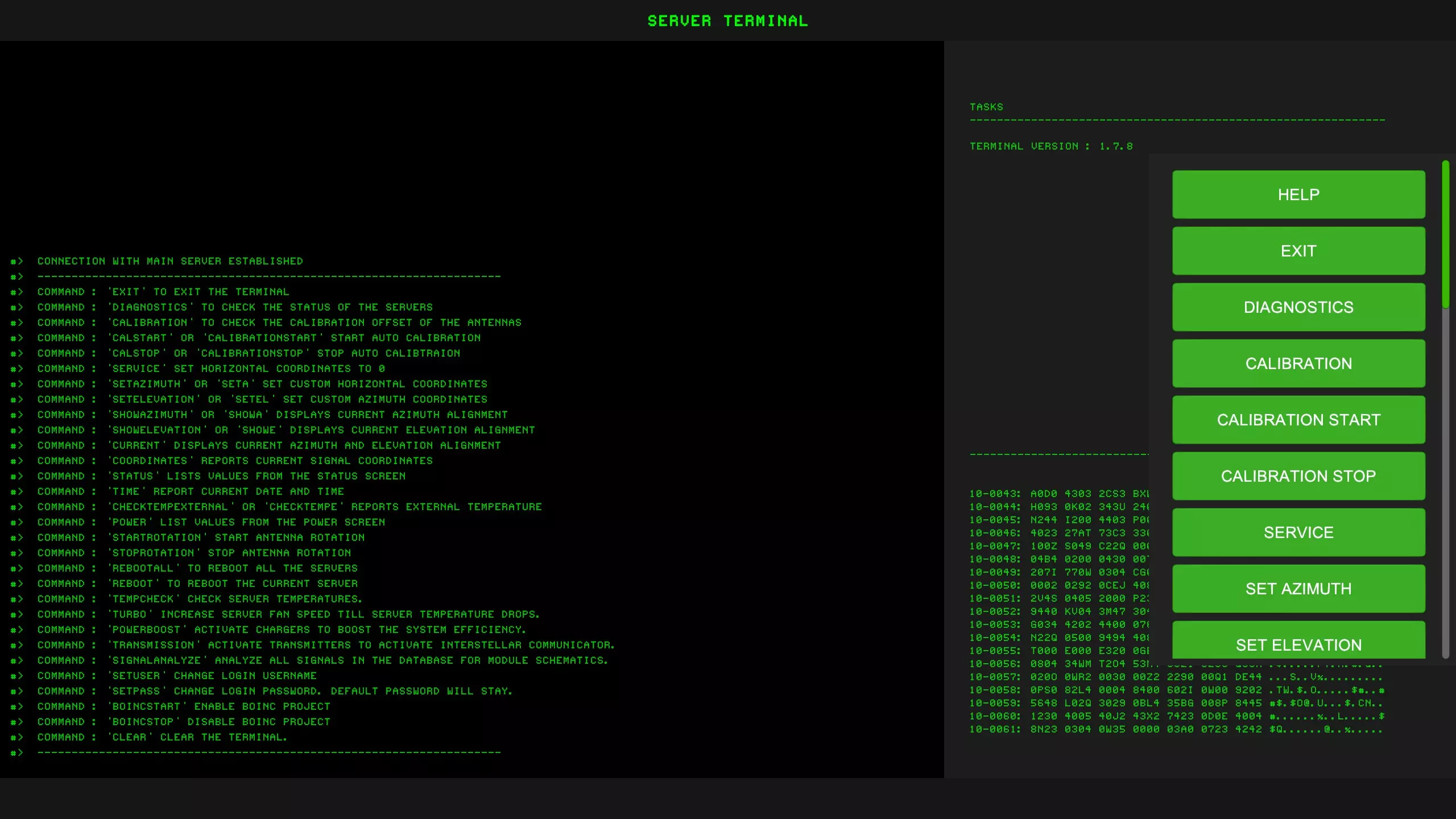Click hex dump row 10-0061

pos(1175,729)
